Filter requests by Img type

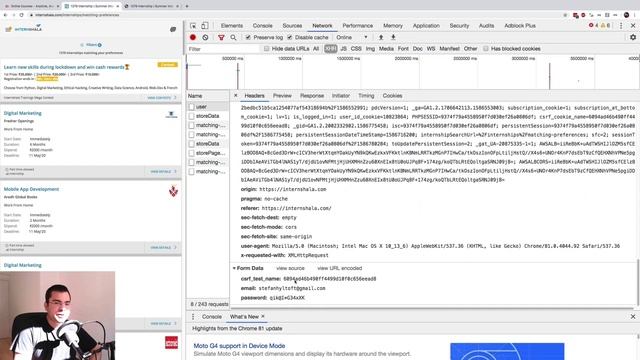coord(370,49)
